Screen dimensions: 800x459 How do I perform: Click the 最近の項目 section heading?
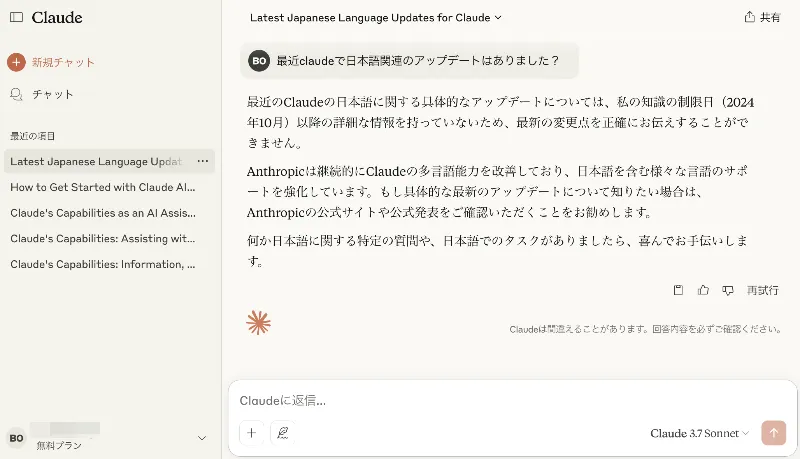(33, 136)
